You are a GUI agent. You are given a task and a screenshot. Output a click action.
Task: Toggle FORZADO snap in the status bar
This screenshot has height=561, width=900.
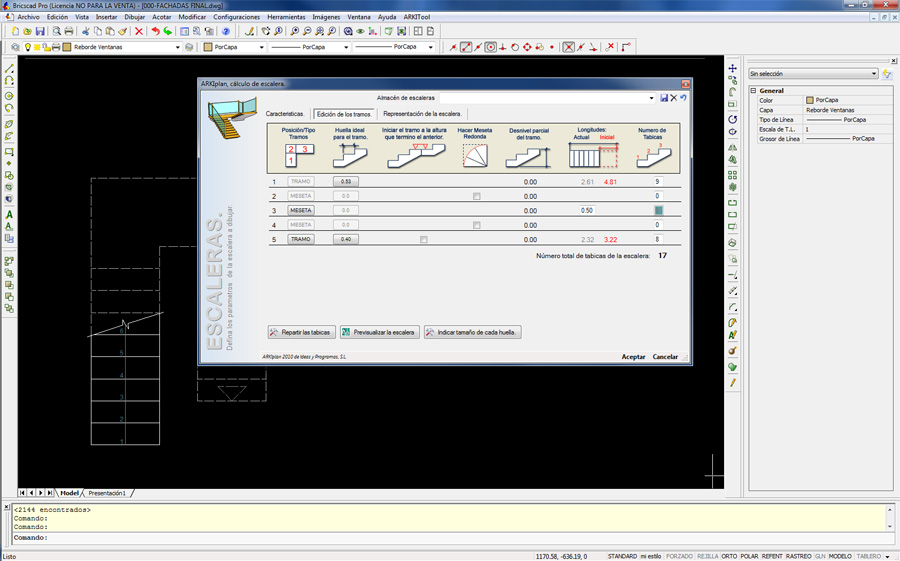[x=680, y=556]
